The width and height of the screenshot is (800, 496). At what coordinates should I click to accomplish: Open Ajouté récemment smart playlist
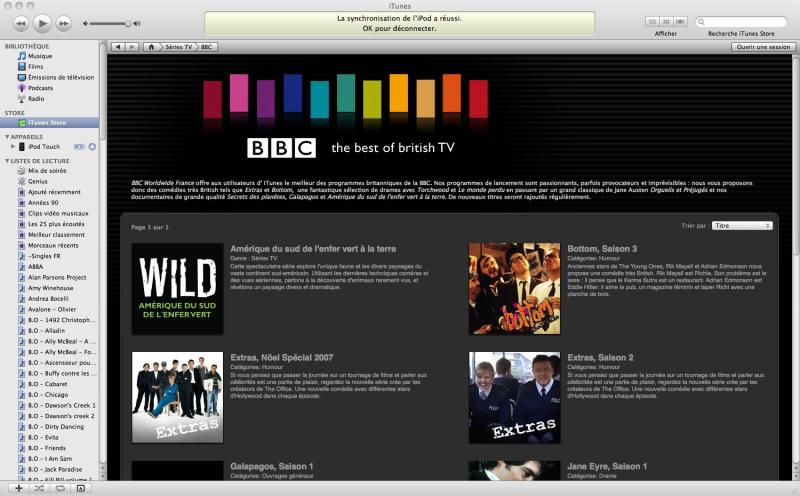[54, 192]
